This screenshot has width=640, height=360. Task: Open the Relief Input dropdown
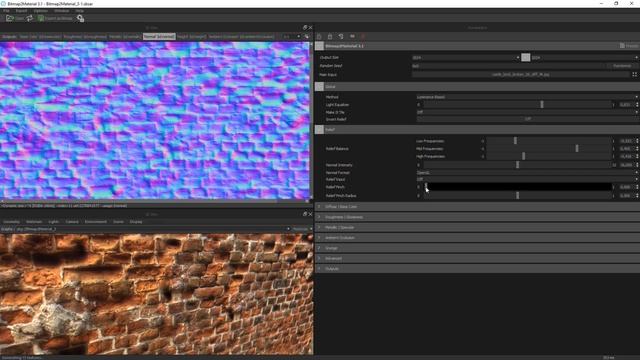(527, 179)
